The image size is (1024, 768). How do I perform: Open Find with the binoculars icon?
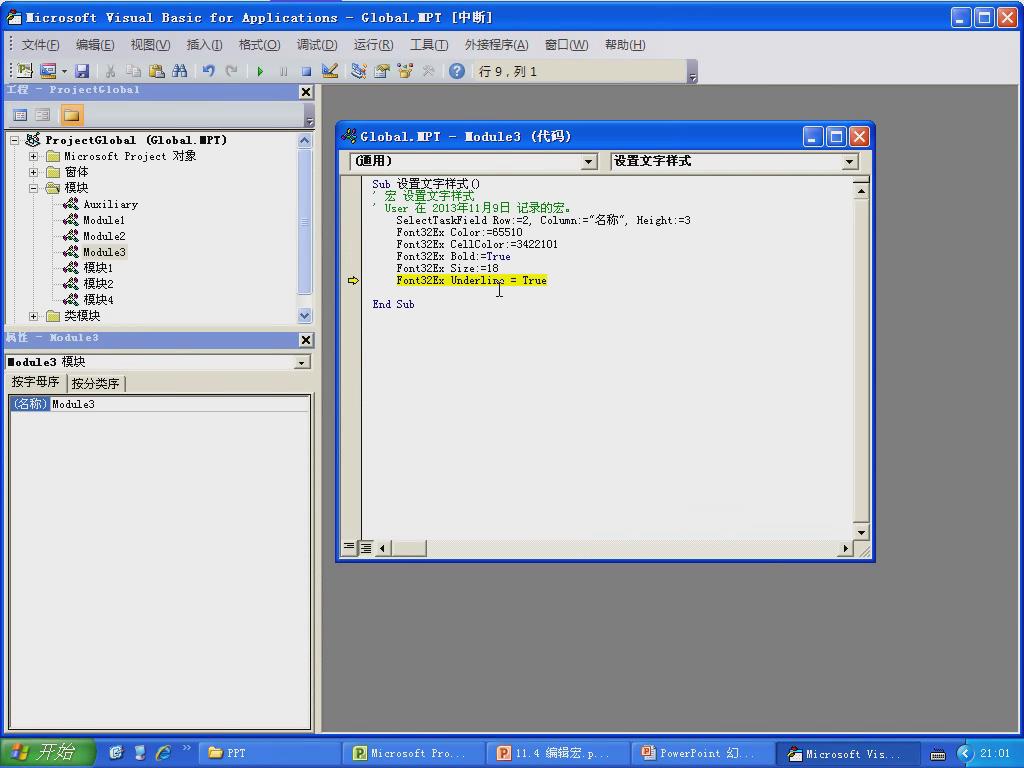point(180,71)
